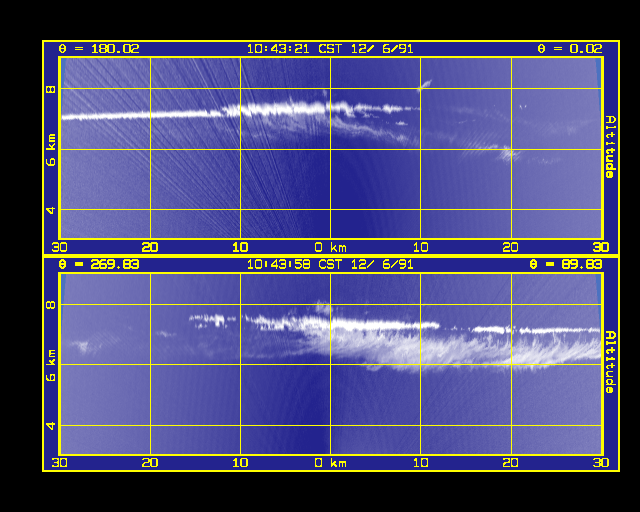Click the '6 km' tick of 10:43:21 plot
The image size is (640, 512).
(51, 150)
